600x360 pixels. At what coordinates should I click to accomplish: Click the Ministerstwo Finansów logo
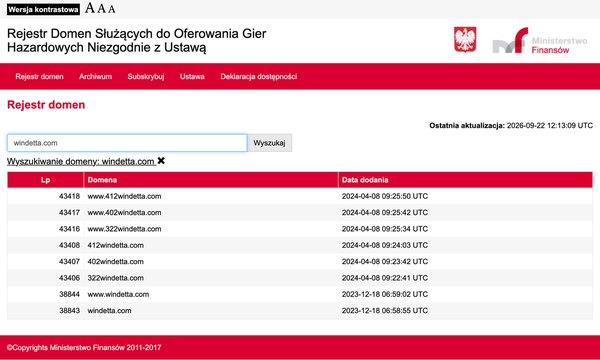click(540, 41)
